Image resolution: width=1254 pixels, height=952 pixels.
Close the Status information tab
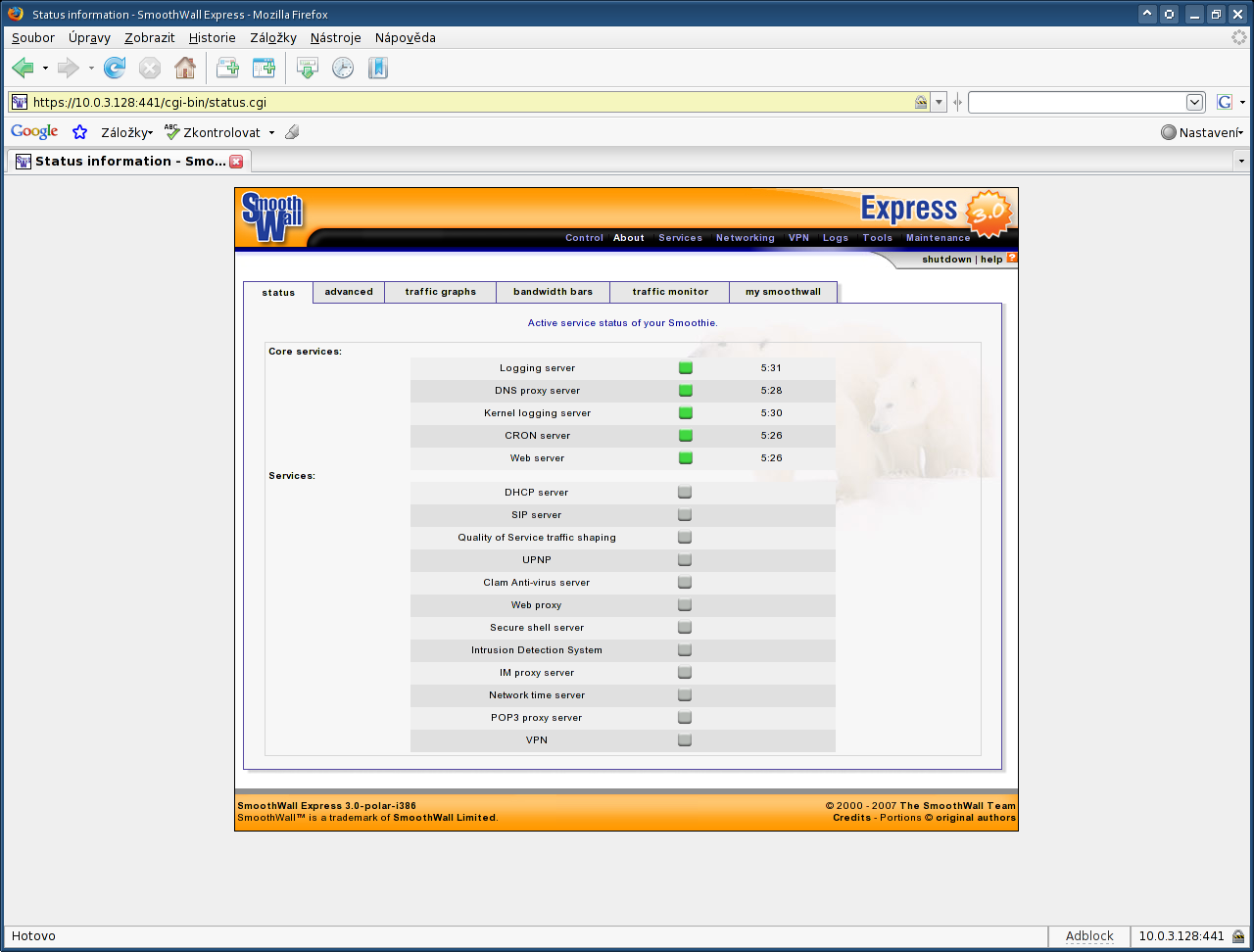[236, 161]
